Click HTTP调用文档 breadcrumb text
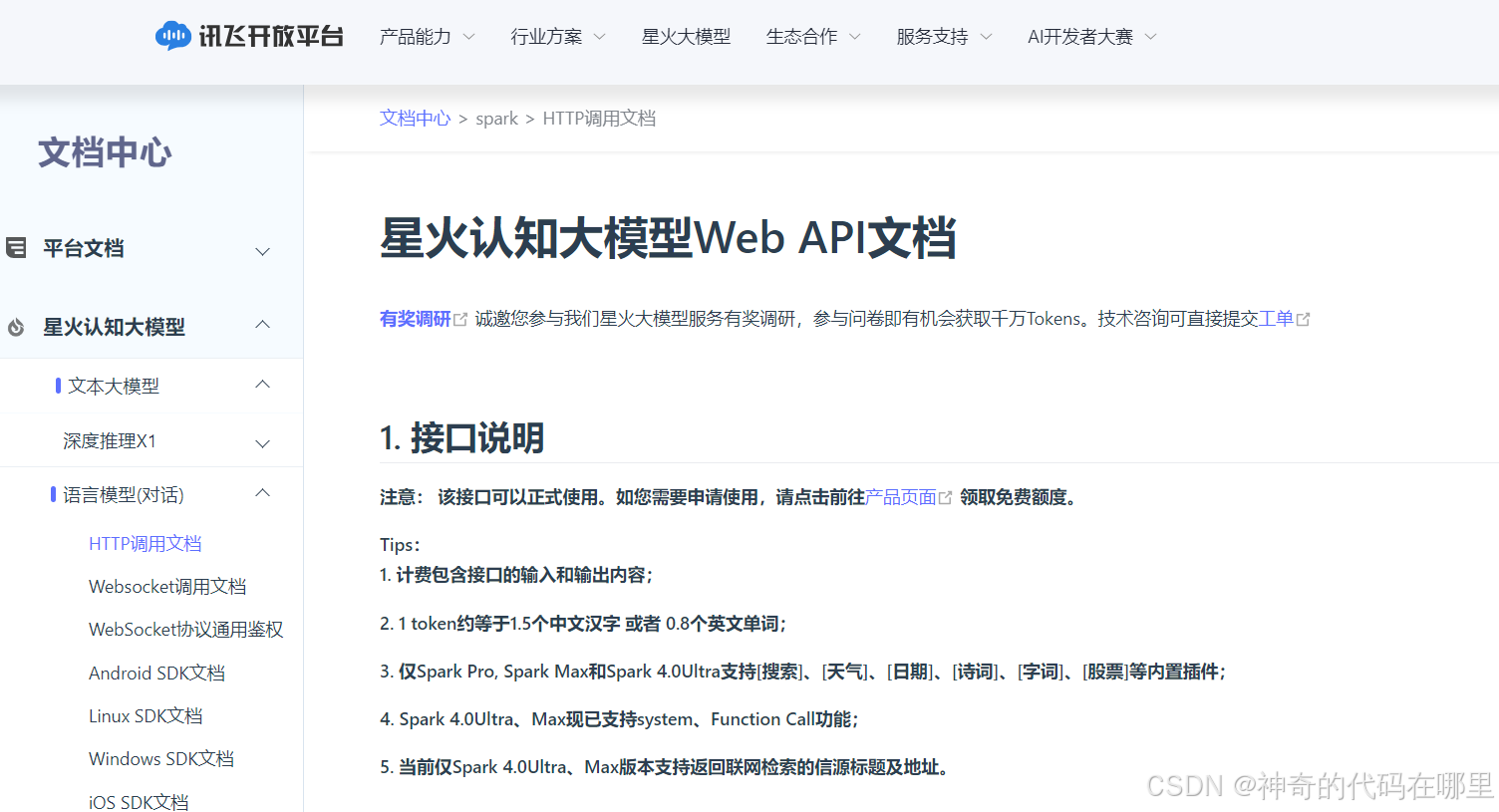This screenshot has width=1499, height=812. pyautogui.click(x=599, y=118)
